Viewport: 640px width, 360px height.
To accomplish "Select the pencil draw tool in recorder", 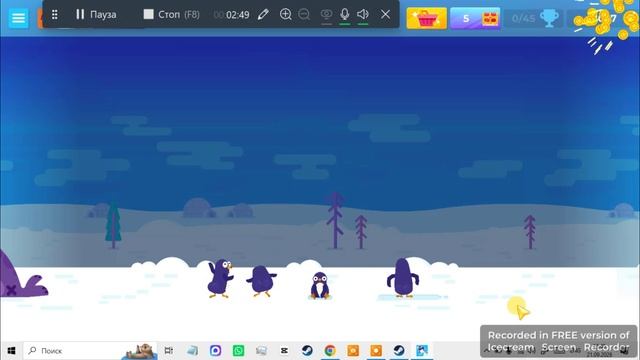I will (263, 15).
